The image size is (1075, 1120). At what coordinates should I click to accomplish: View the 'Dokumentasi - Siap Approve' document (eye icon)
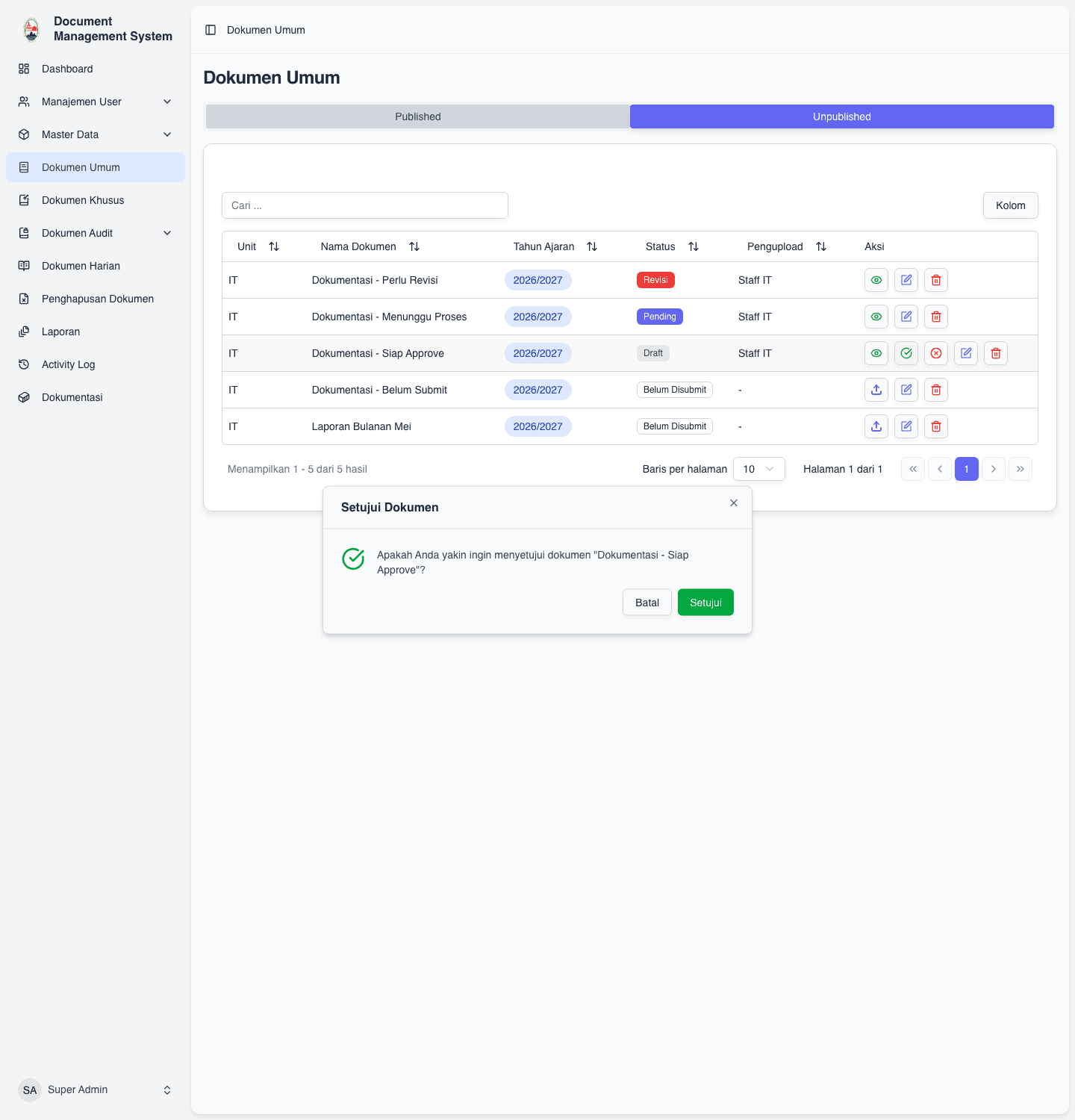point(876,353)
